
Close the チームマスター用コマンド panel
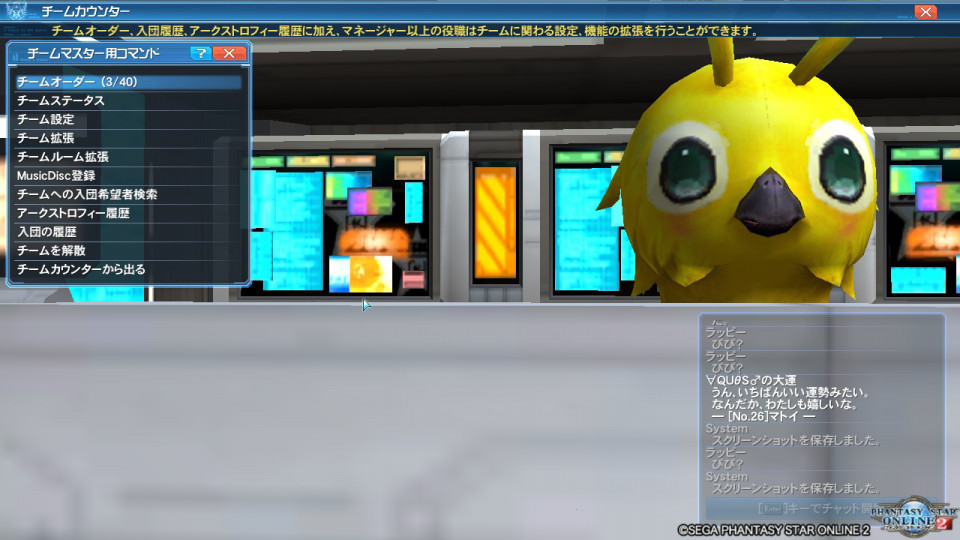tap(230, 53)
